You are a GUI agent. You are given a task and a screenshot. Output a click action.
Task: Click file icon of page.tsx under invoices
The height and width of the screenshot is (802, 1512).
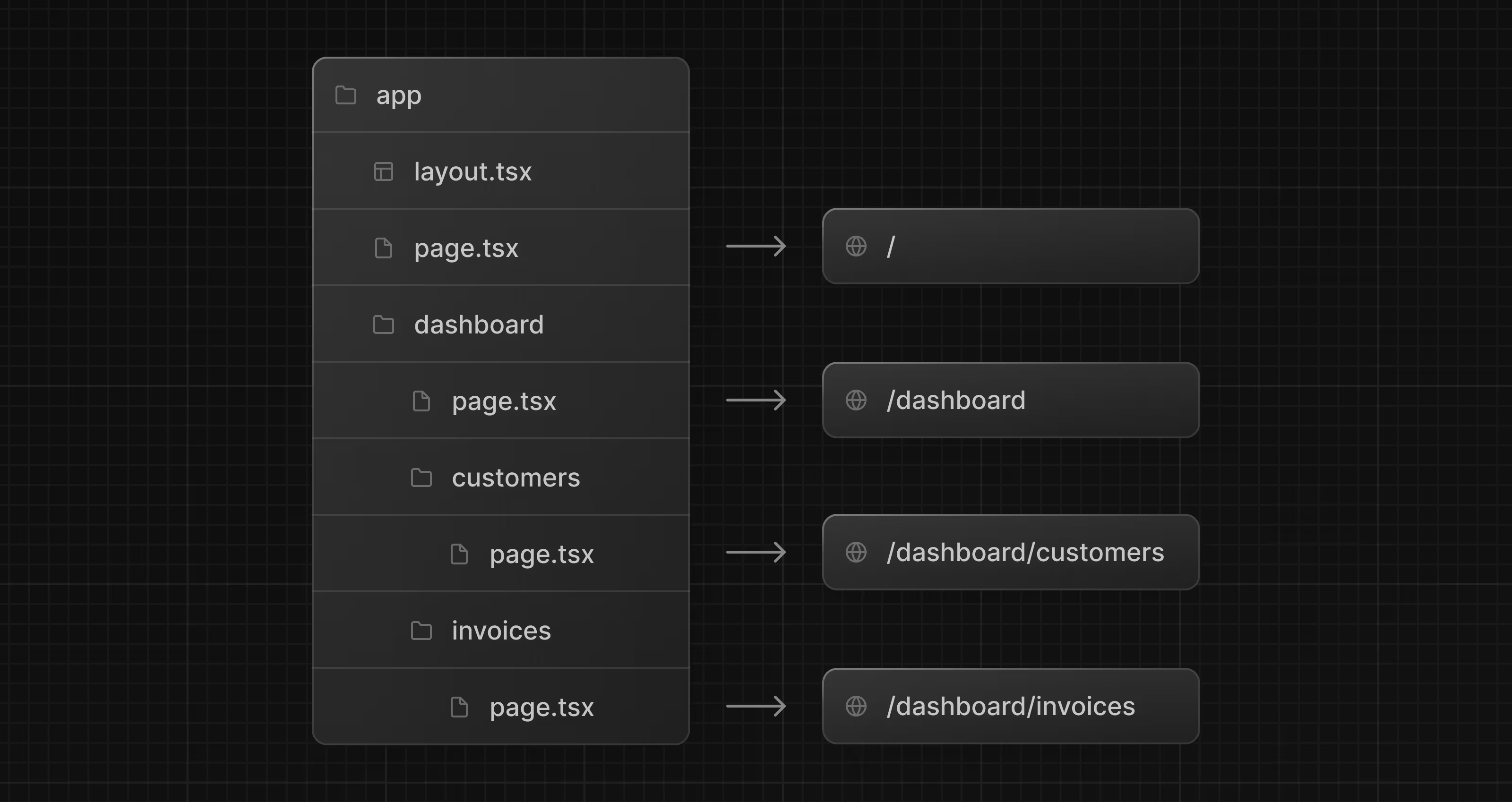(459, 707)
